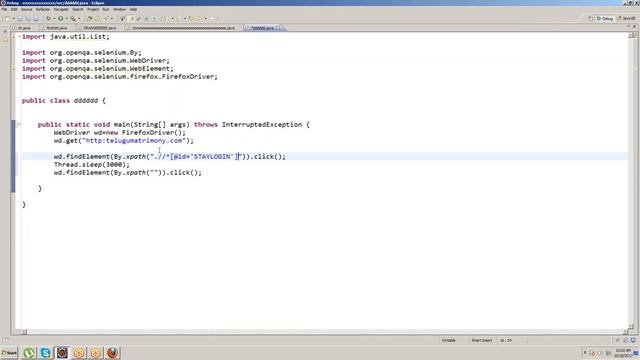Open the Project menu
This screenshot has height=360, width=640.
pyautogui.click(x=93, y=9)
